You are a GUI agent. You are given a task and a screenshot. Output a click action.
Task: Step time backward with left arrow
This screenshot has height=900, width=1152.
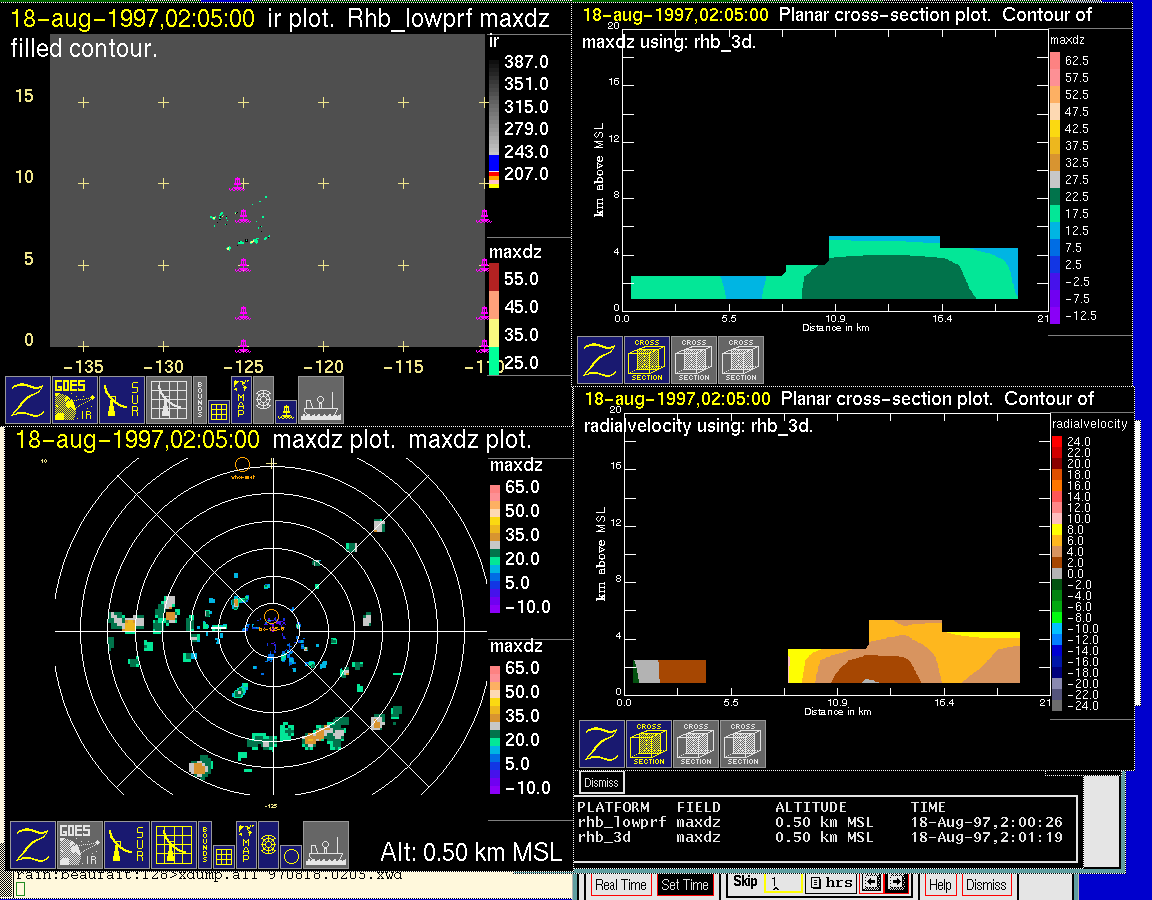point(870,884)
